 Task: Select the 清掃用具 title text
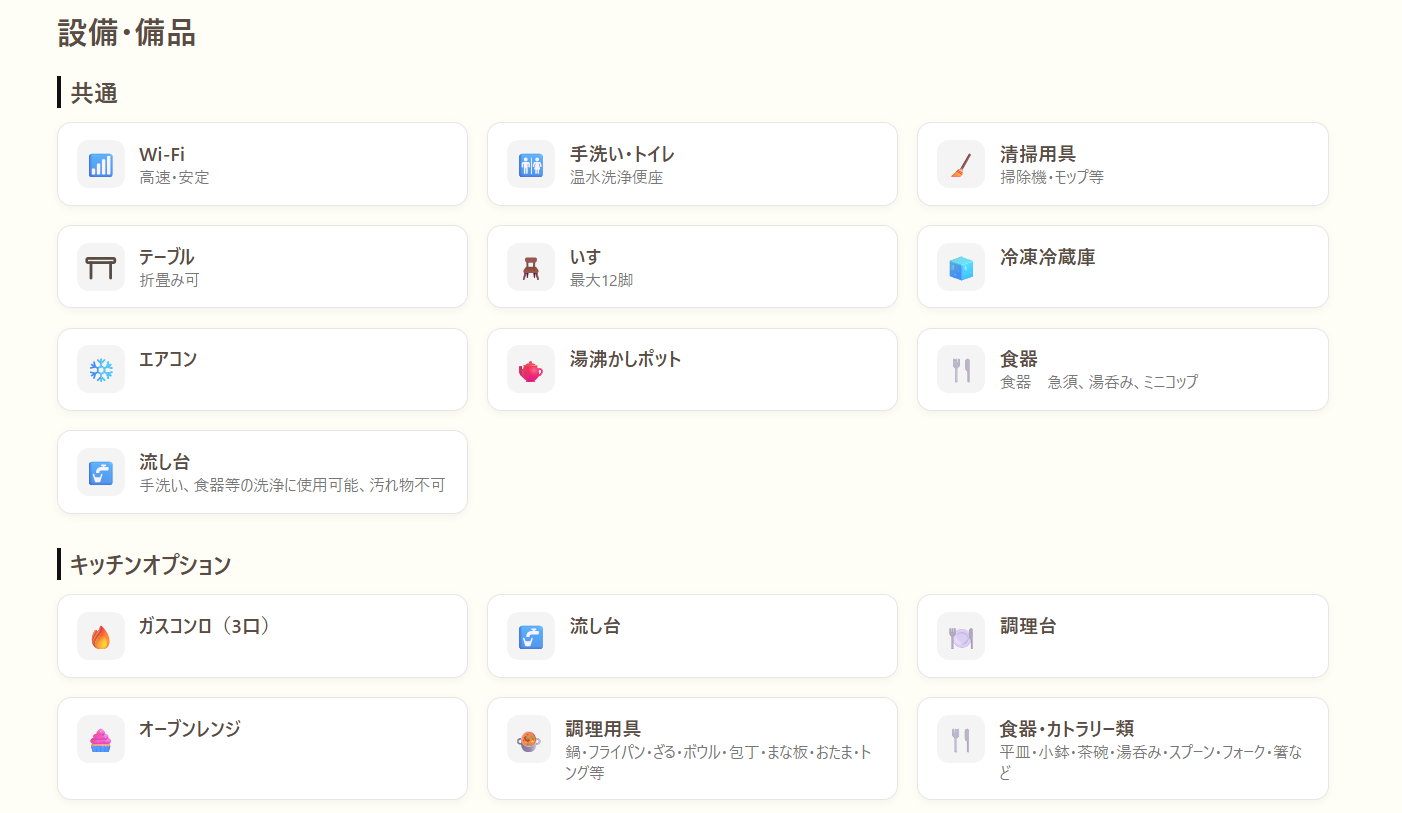pyautogui.click(x=1038, y=155)
